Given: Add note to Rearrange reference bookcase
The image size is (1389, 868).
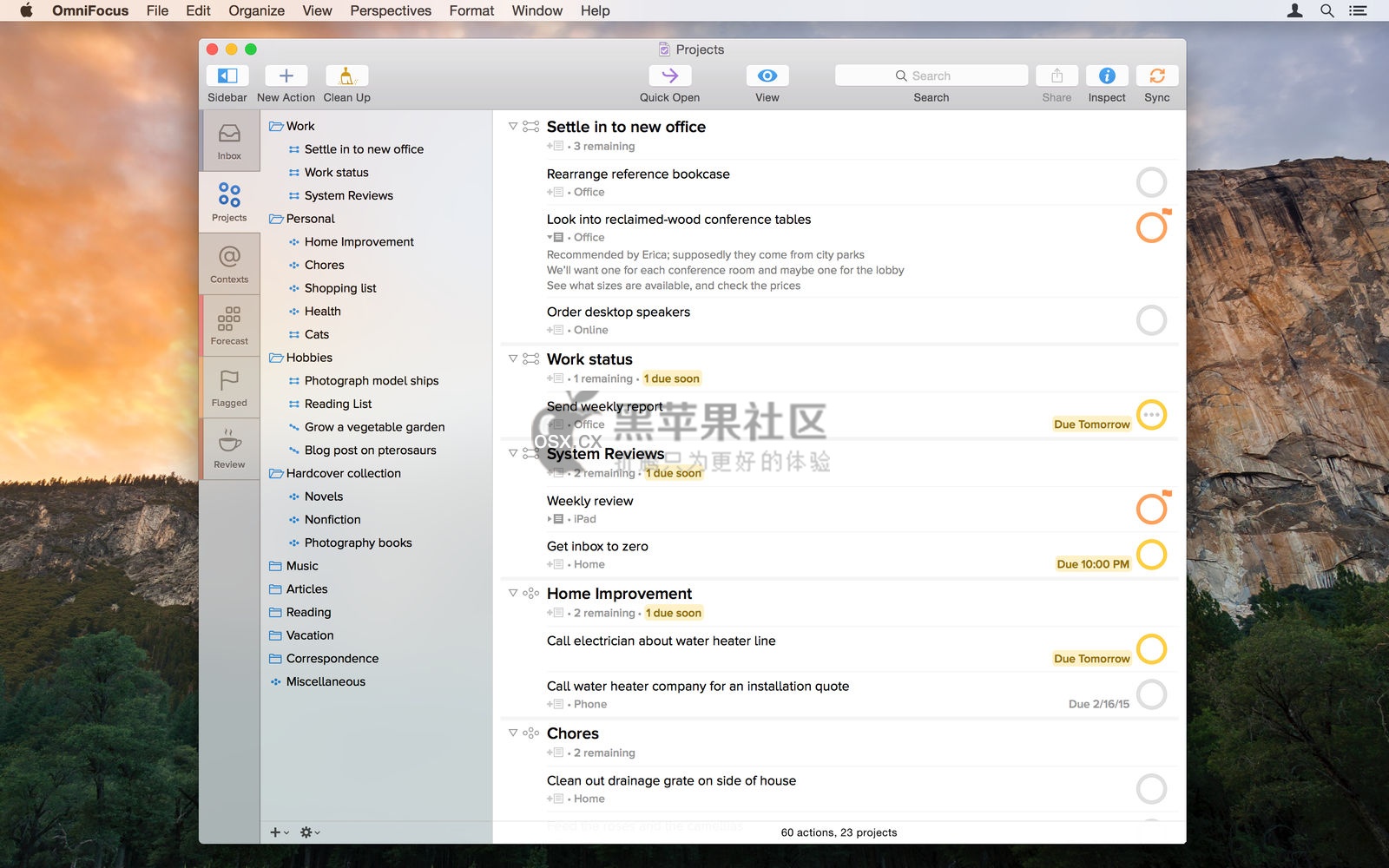Looking at the screenshot, I should (x=555, y=192).
